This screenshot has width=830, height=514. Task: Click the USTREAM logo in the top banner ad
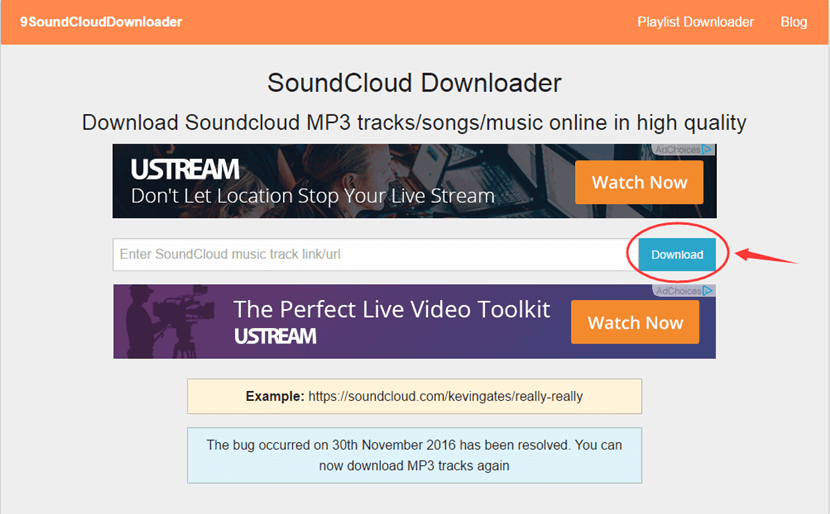(x=185, y=170)
